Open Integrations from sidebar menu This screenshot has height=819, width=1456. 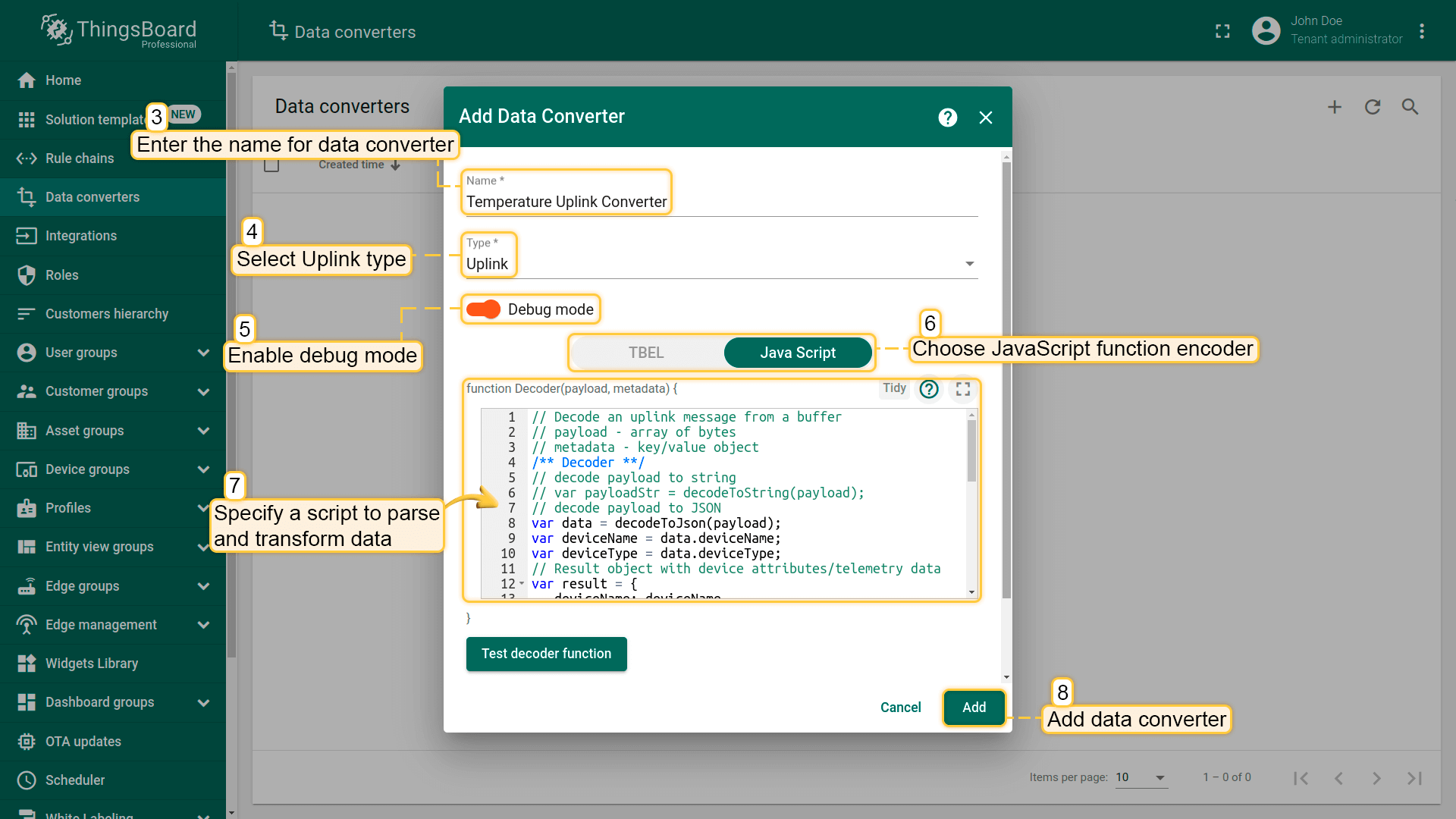click(x=81, y=236)
